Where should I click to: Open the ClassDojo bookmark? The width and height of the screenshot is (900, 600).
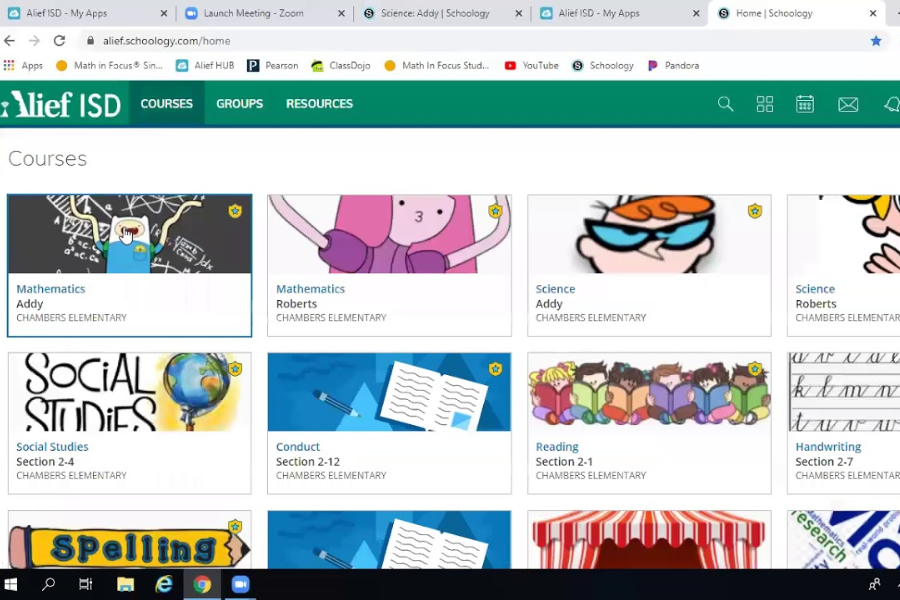point(340,65)
